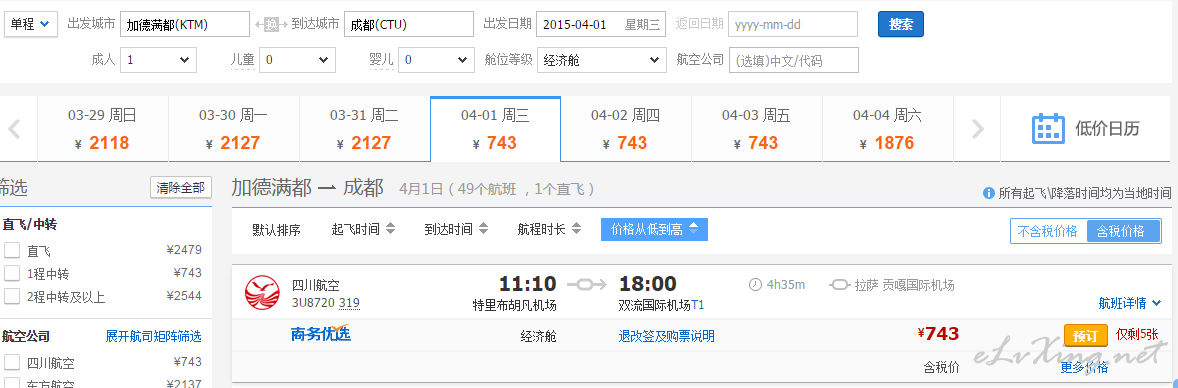Check the 2程中转及以上 filter
This screenshot has height=388, width=1178.
12,296
